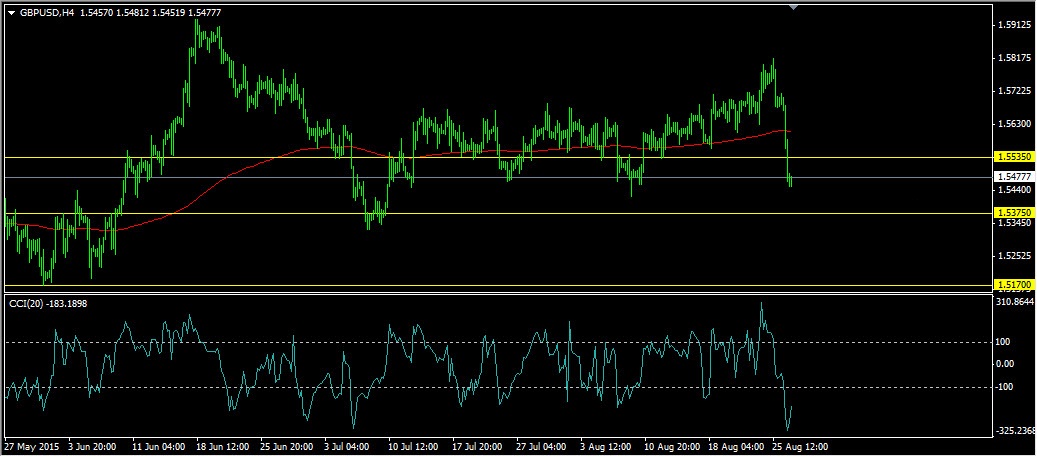The width and height of the screenshot is (1037, 457).
Task: Click the 25 Jun 20:00 time label
Action: pyautogui.click(x=287, y=446)
